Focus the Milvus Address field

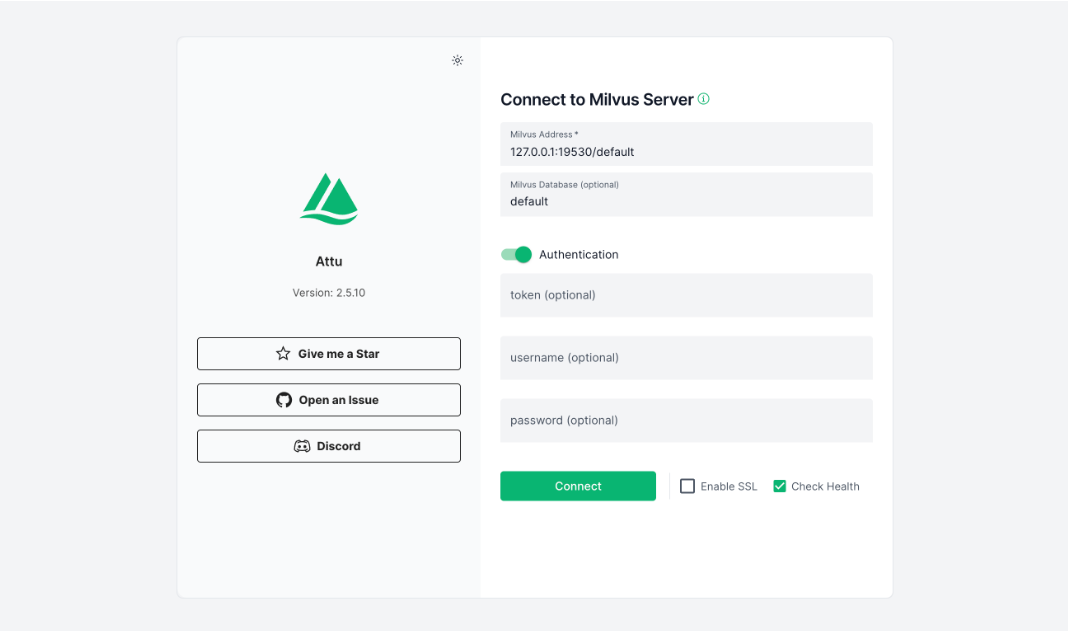click(687, 144)
